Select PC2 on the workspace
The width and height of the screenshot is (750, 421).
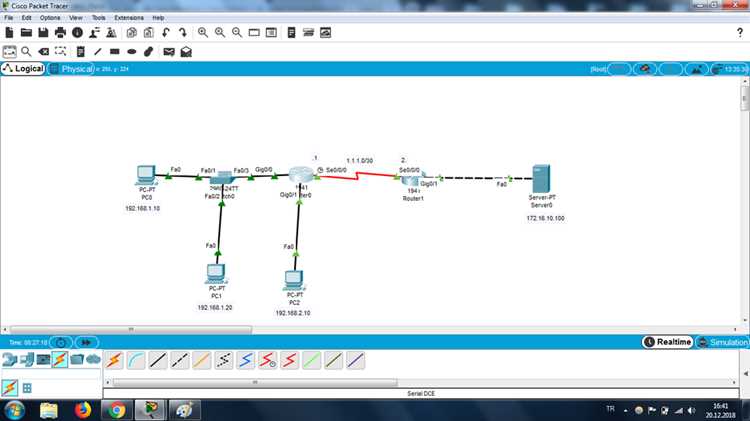click(x=294, y=280)
